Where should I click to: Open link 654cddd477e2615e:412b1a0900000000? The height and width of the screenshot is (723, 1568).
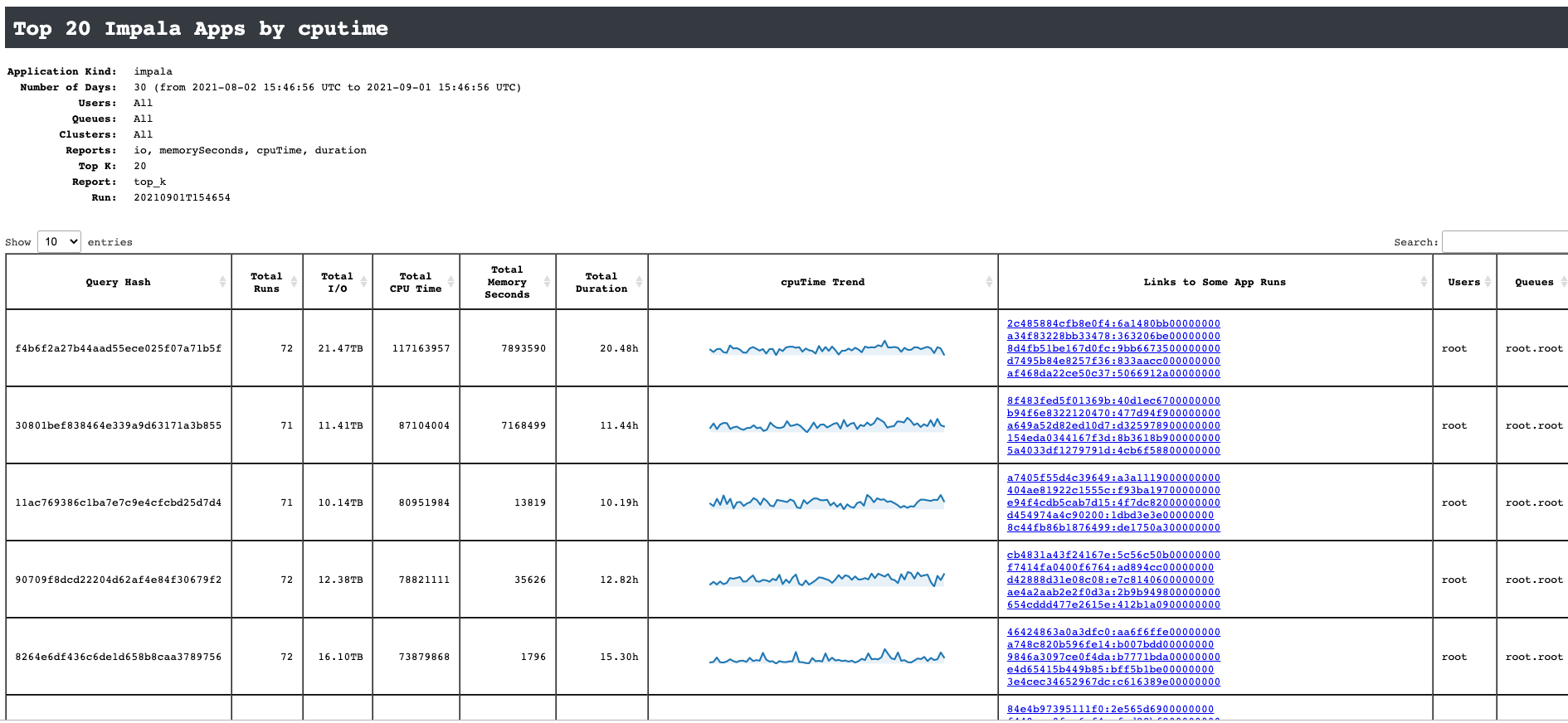[1113, 604]
